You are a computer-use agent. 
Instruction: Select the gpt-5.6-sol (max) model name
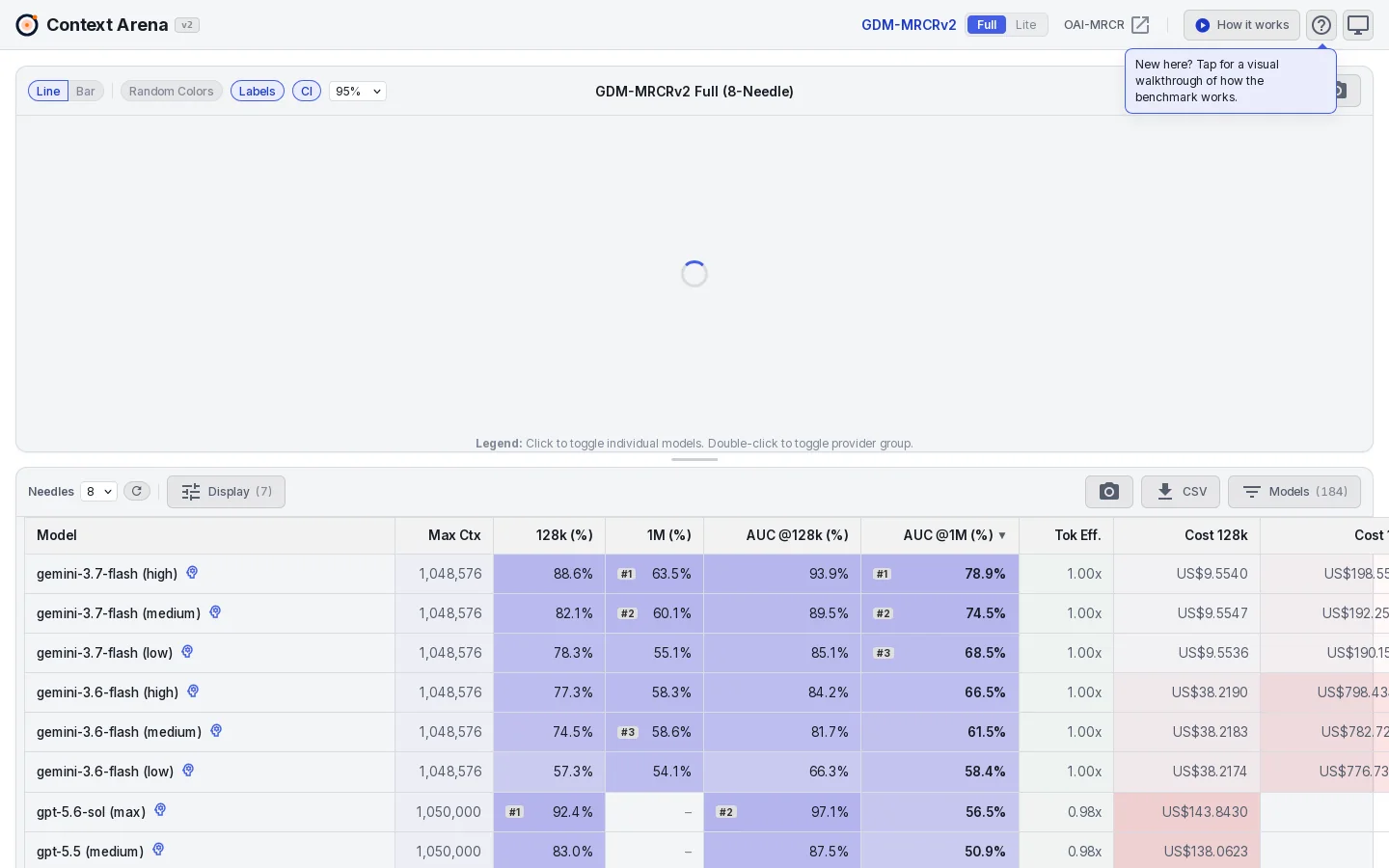click(x=91, y=812)
